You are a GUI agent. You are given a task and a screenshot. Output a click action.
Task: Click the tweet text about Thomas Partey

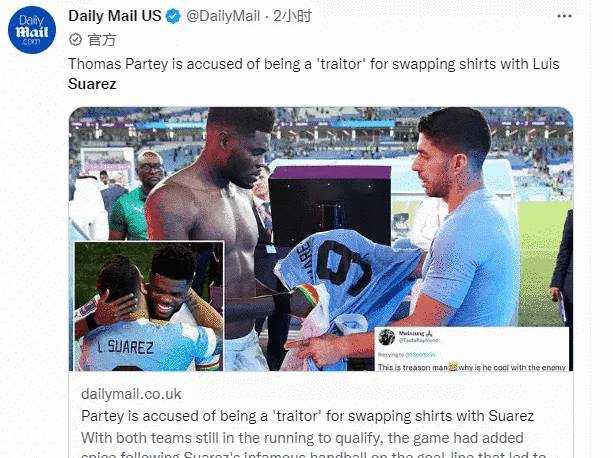click(x=314, y=73)
